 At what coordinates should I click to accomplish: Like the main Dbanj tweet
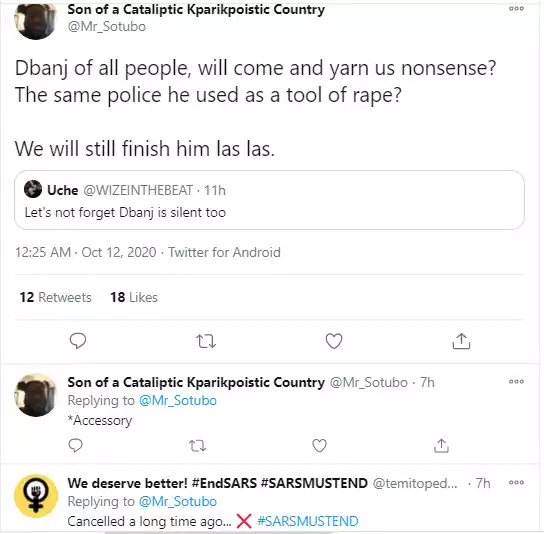(334, 341)
